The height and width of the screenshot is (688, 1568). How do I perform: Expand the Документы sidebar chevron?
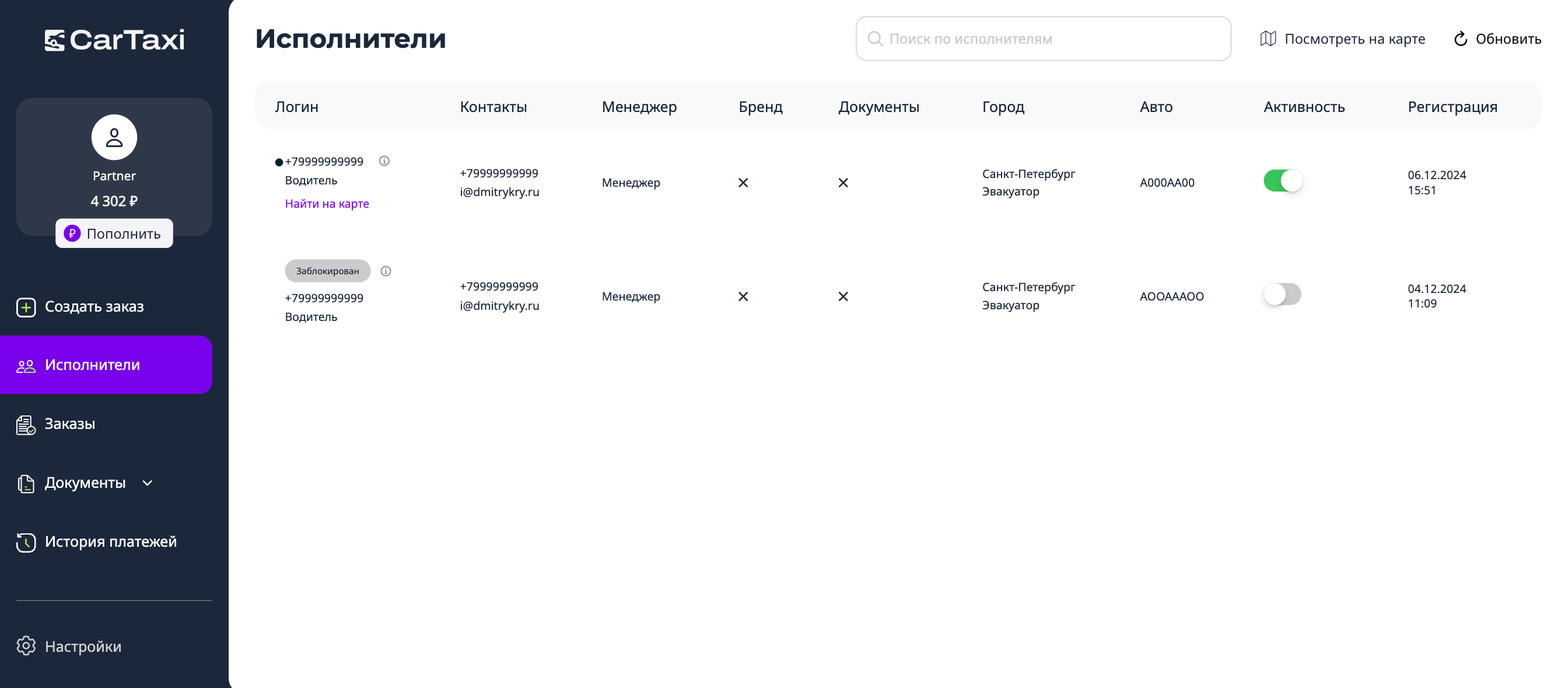point(148,483)
